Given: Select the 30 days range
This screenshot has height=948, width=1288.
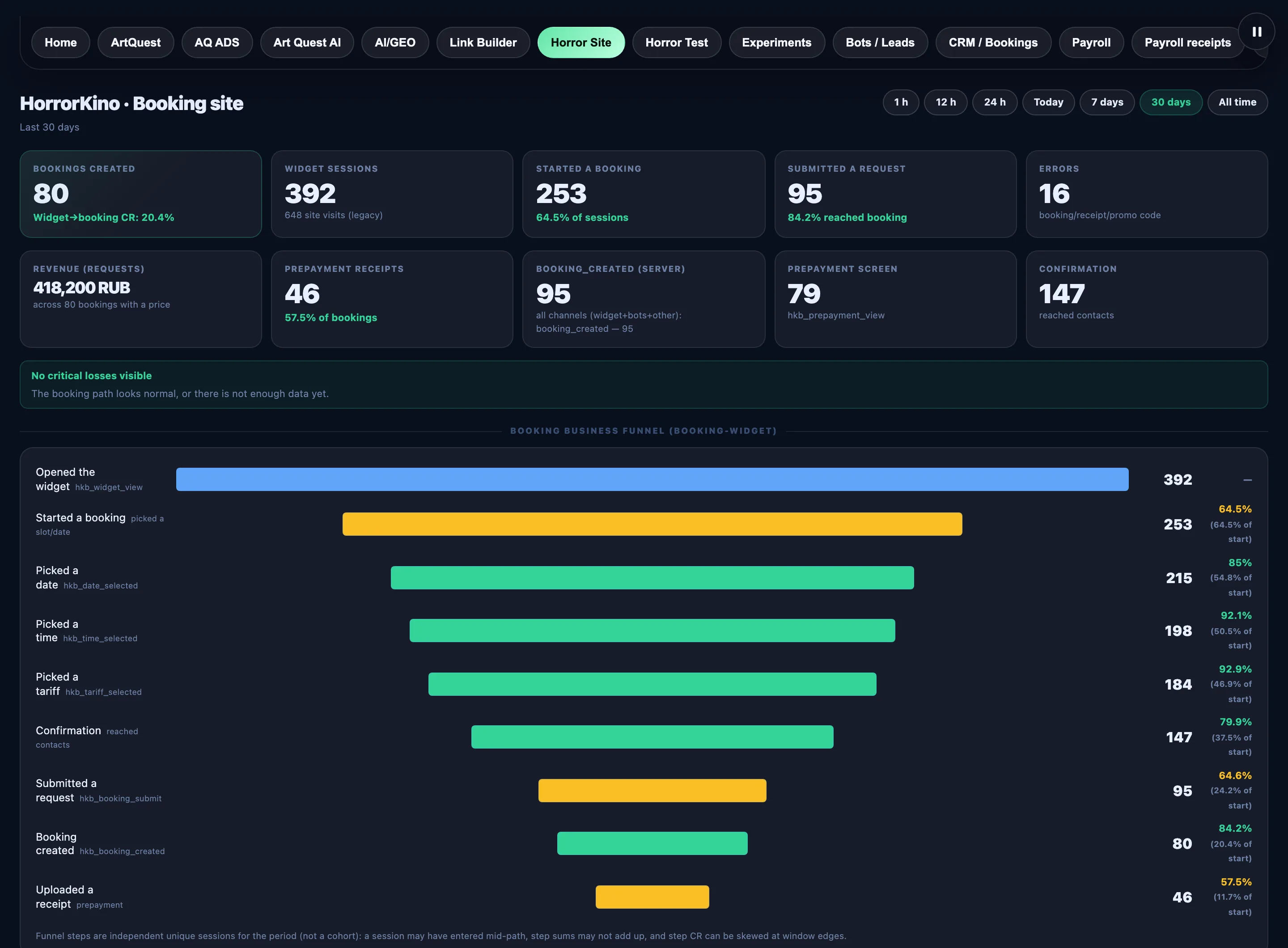Looking at the screenshot, I should [1170, 102].
